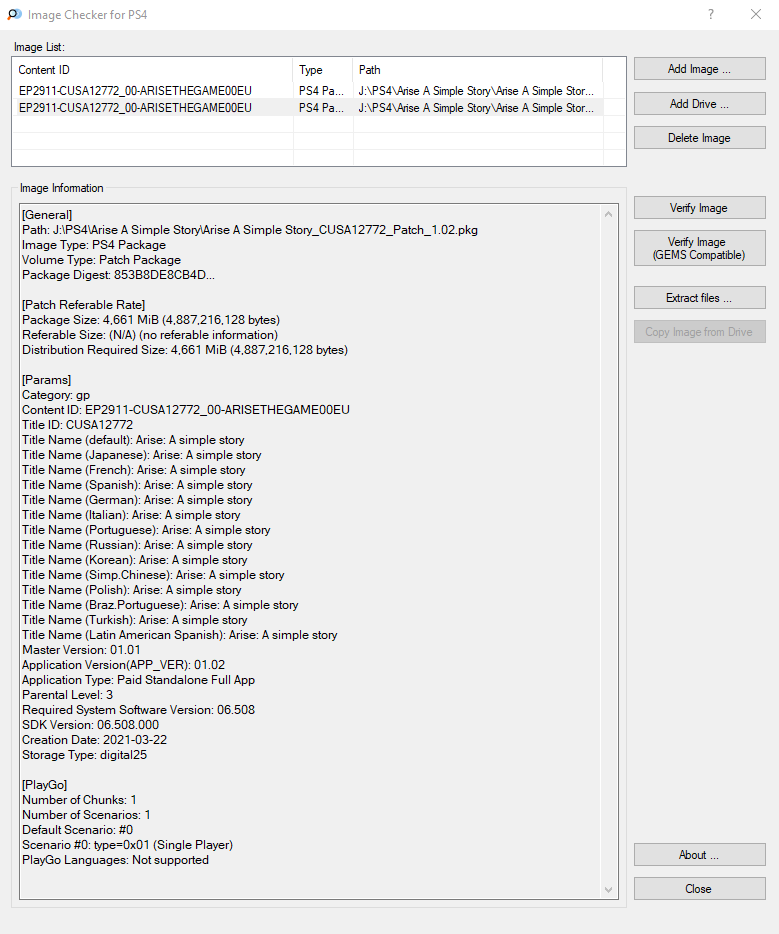Click the Title Name (French) line
The image size is (779, 934).
point(133,470)
